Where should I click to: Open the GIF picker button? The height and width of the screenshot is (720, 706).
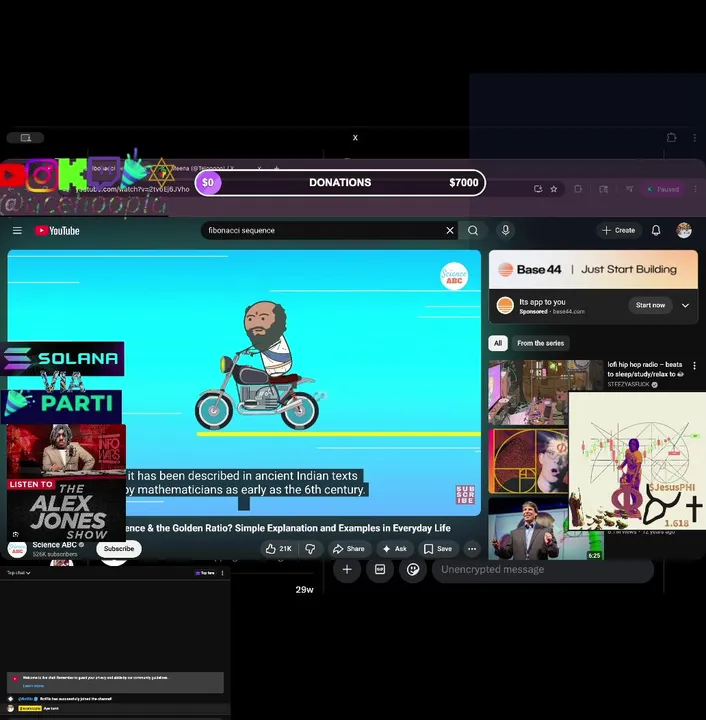click(x=380, y=569)
